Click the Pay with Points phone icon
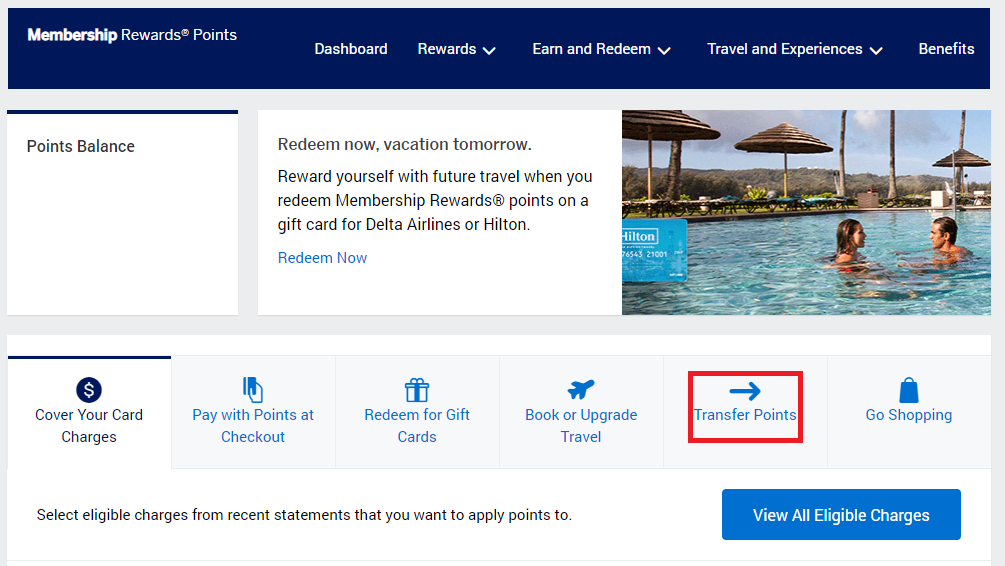1005x566 pixels. (x=253, y=390)
